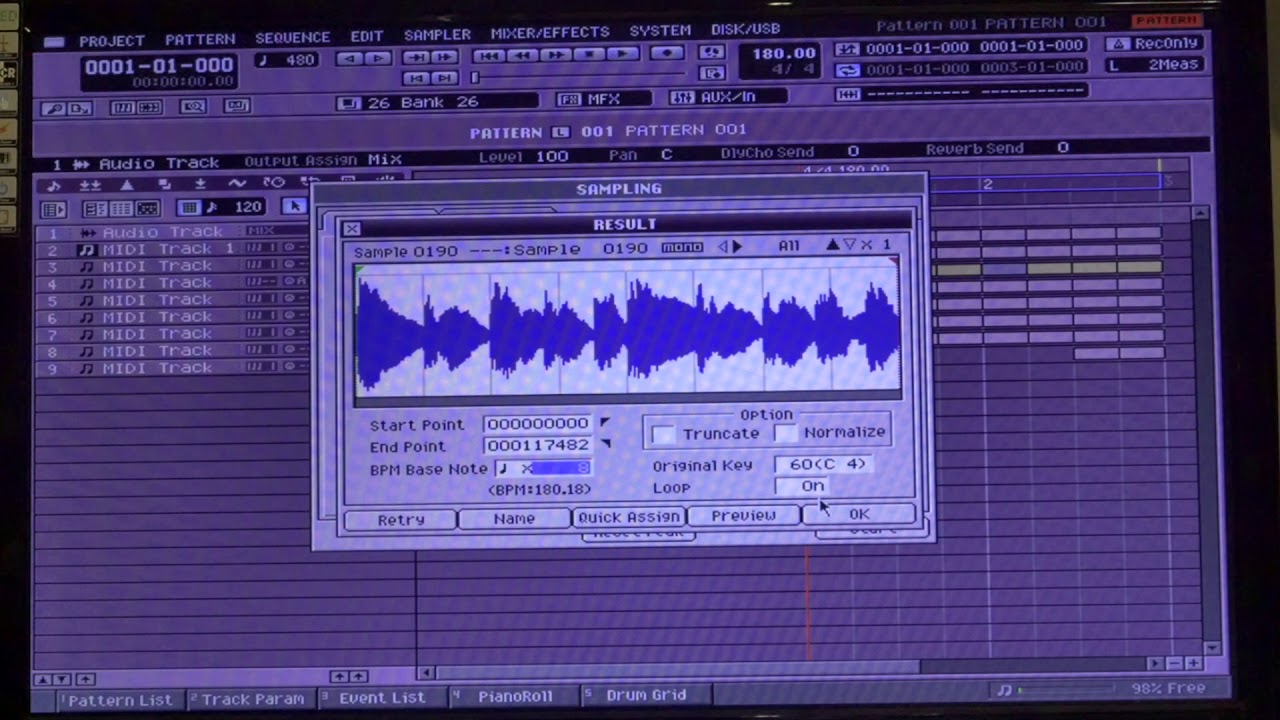Click the magnifier icon below the time counter

[193, 106]
